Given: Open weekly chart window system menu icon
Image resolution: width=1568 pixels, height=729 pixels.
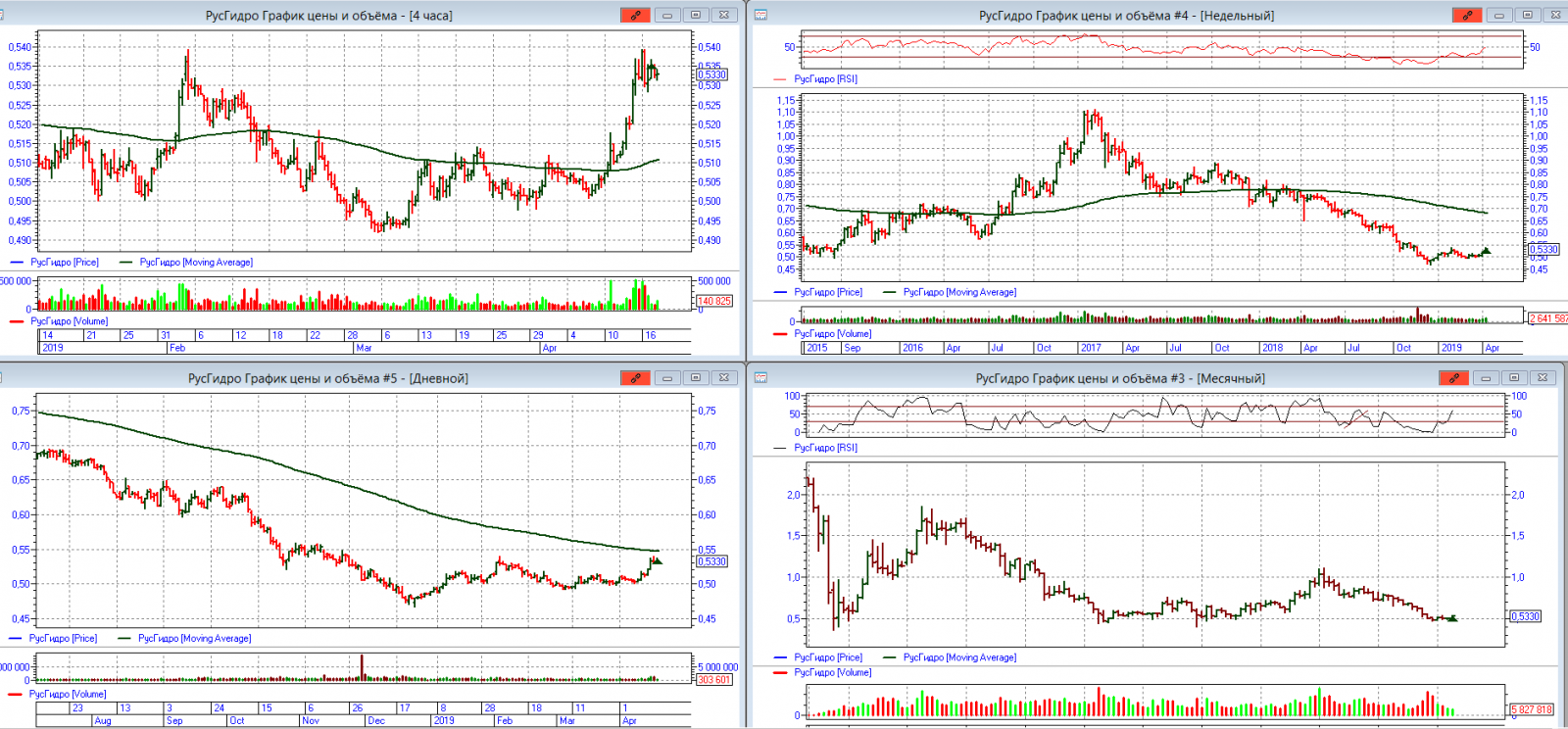Looking at the screenshot, I should pyautogui.click(x=760, y=15).
